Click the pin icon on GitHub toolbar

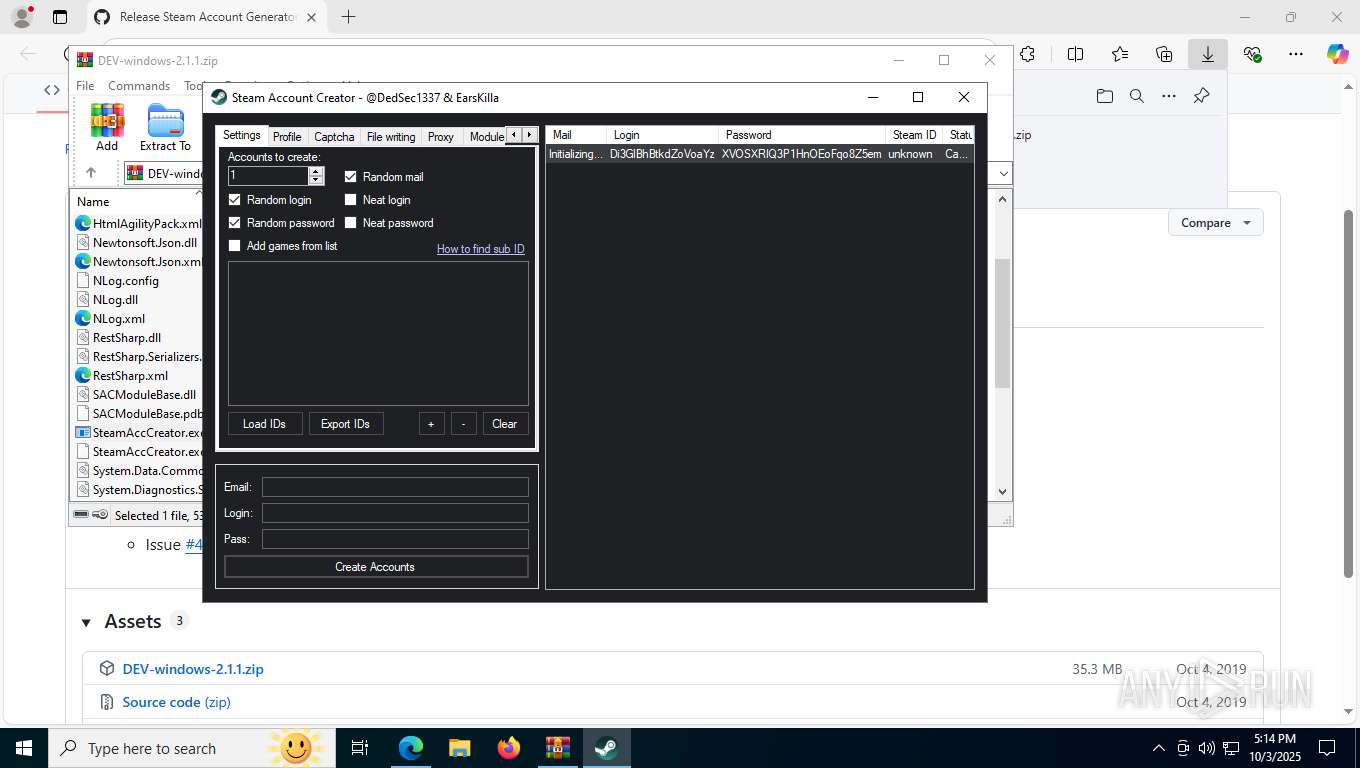click(x=1202, y=96)
